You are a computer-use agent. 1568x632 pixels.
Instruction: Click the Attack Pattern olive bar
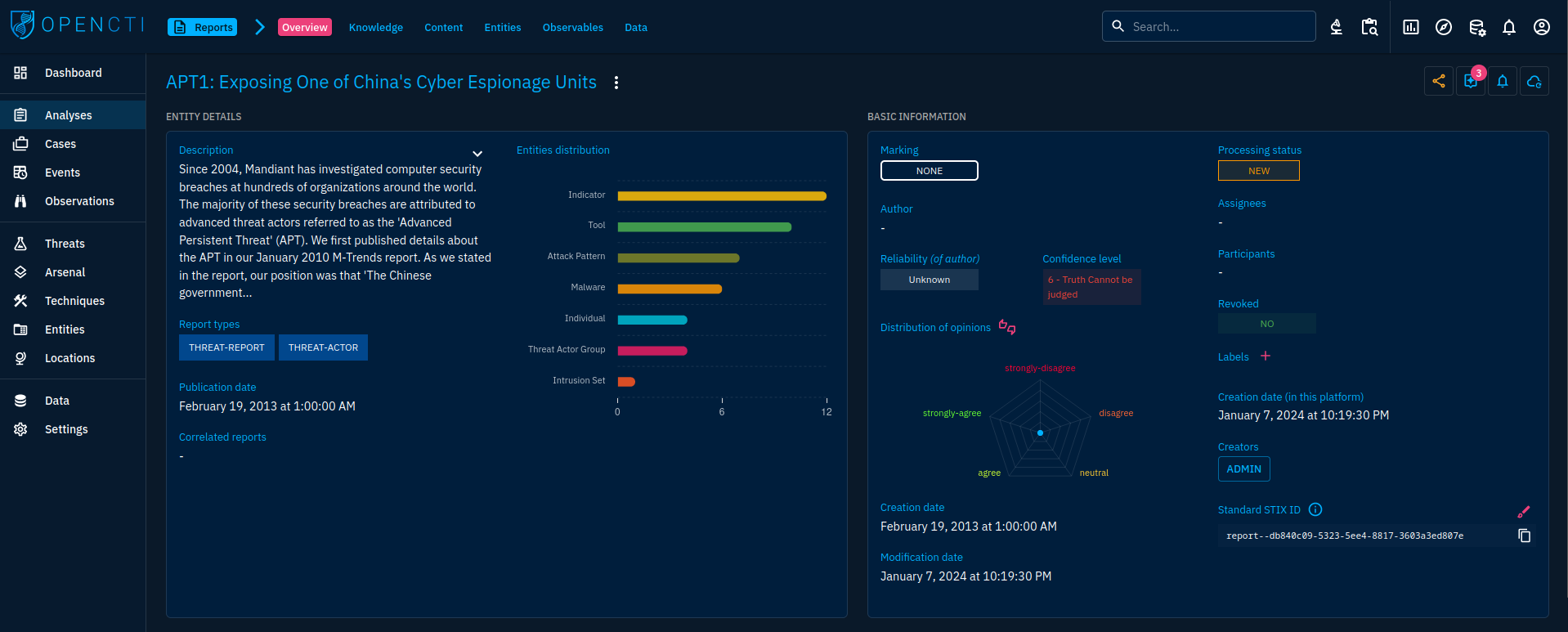[679, 258]
